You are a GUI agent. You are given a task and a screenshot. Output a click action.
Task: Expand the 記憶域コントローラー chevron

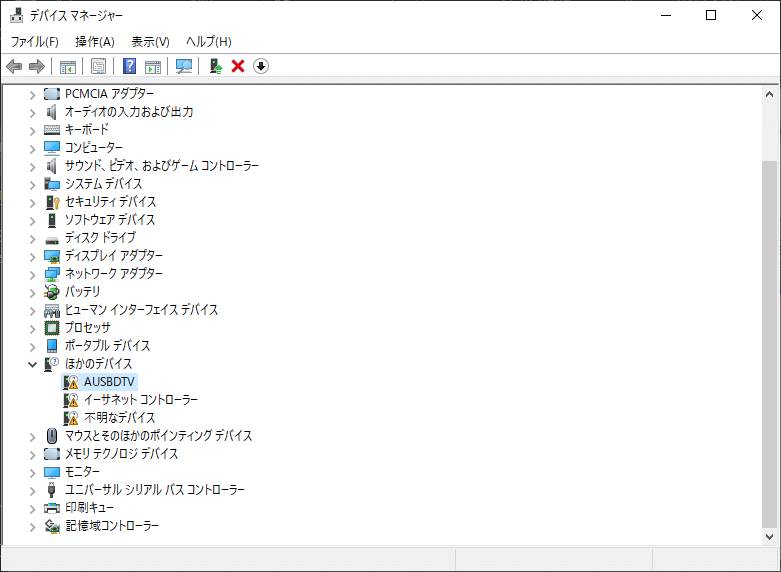(32, 526)
